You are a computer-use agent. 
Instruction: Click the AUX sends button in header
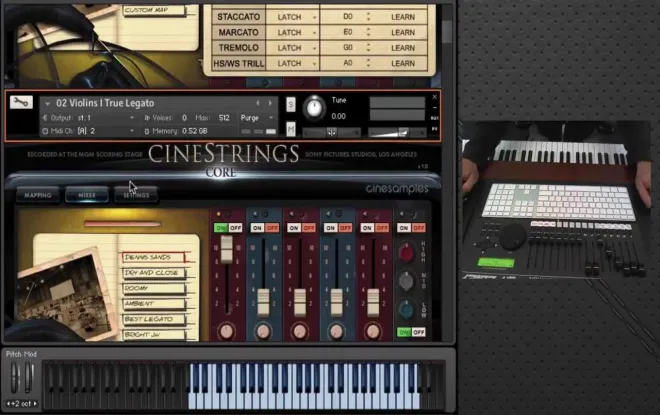(x=435, y=118)
